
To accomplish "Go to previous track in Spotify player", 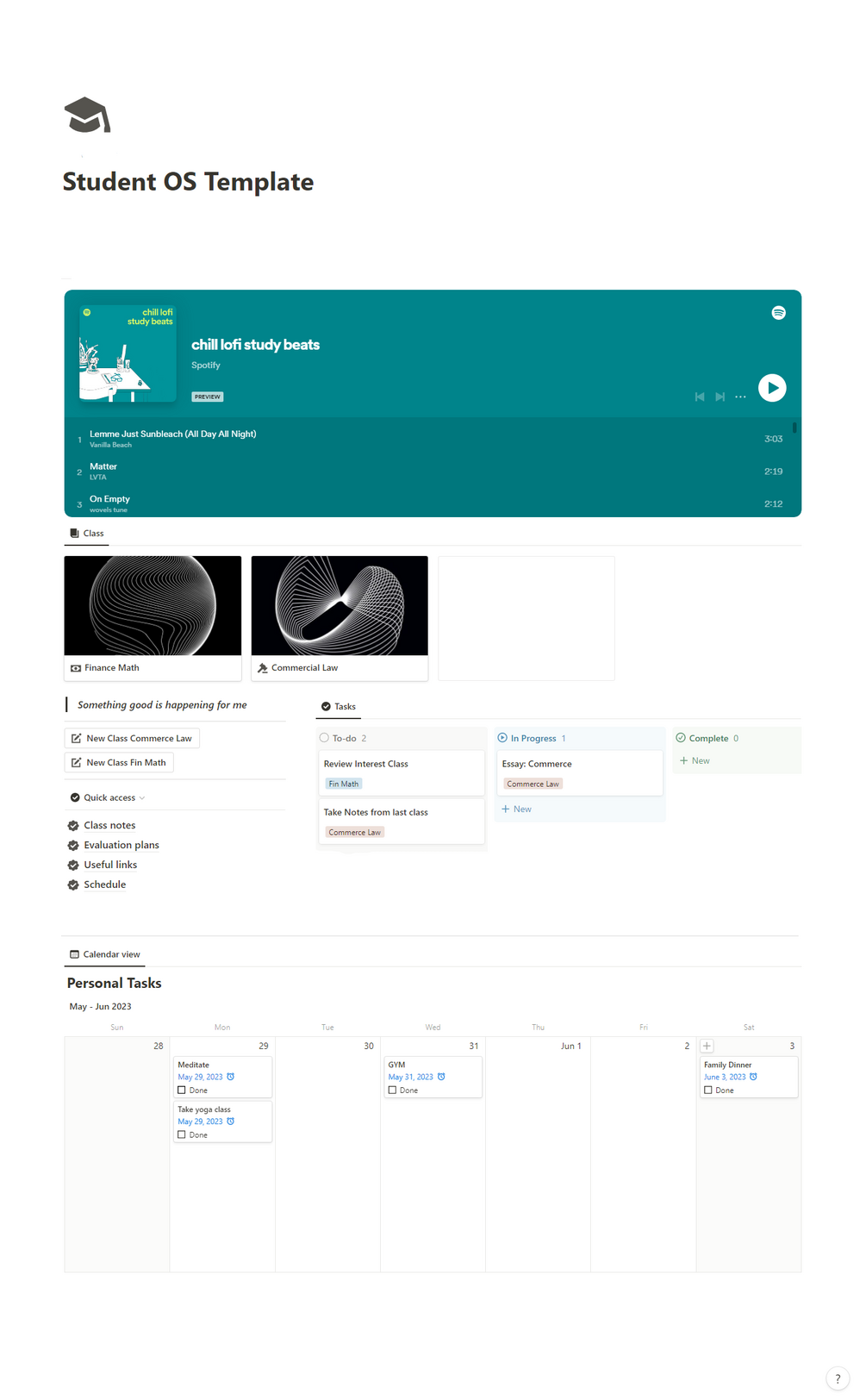I will point(700,397).
